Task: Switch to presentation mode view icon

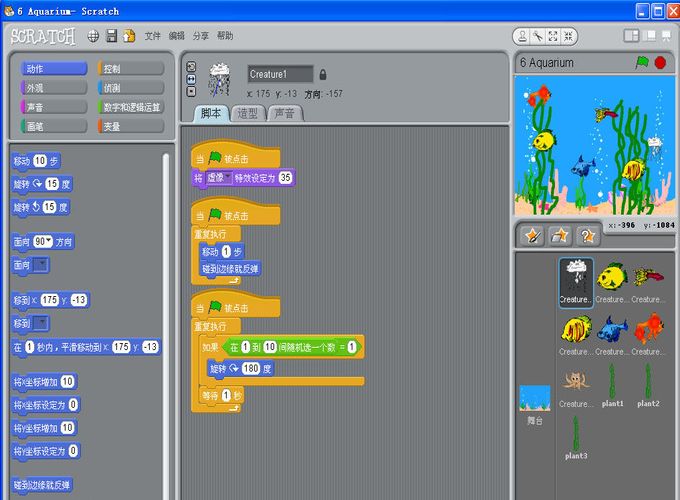Action: pyautogui.click(x=667, y=36)
